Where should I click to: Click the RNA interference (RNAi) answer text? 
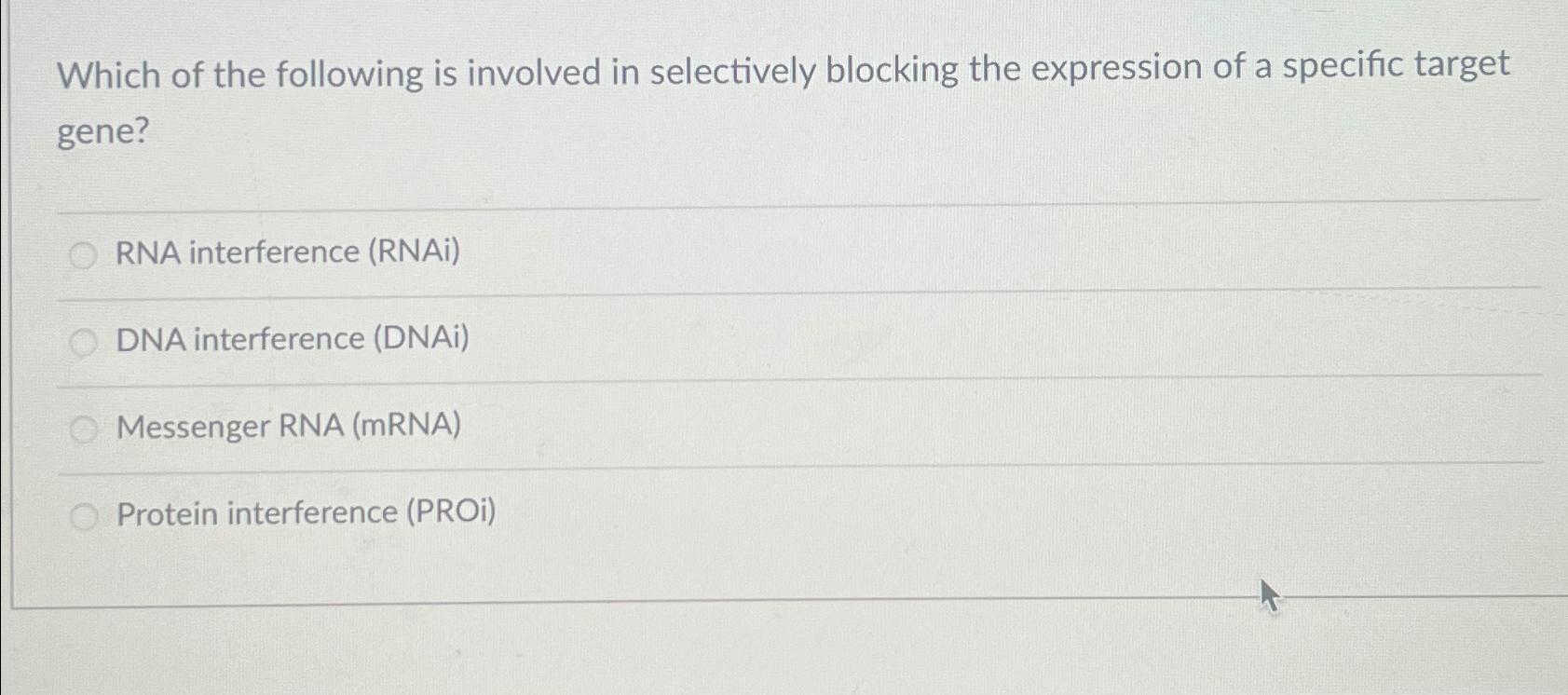pos(289,252)
